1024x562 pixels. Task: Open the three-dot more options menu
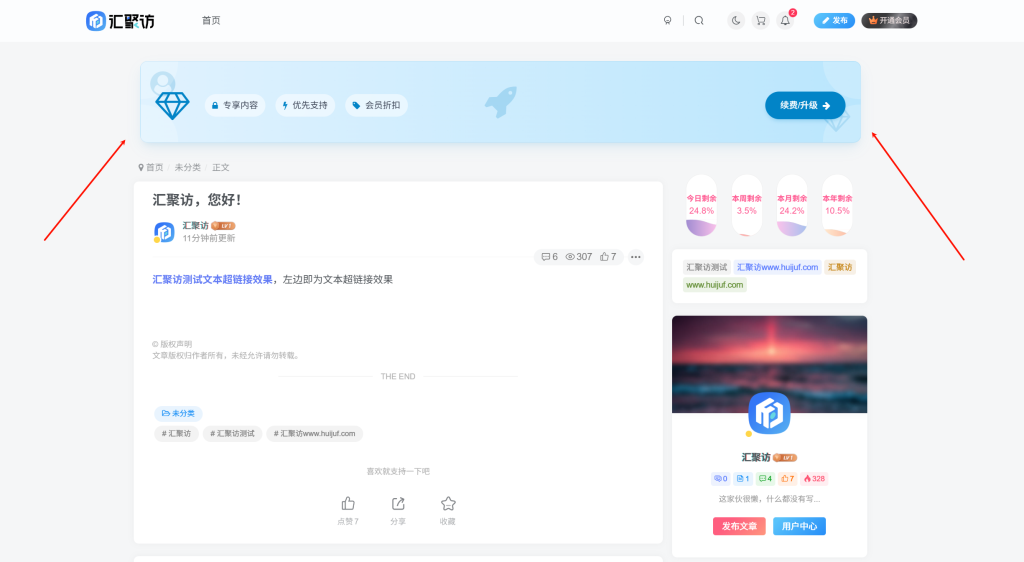(x=635, y=257)
